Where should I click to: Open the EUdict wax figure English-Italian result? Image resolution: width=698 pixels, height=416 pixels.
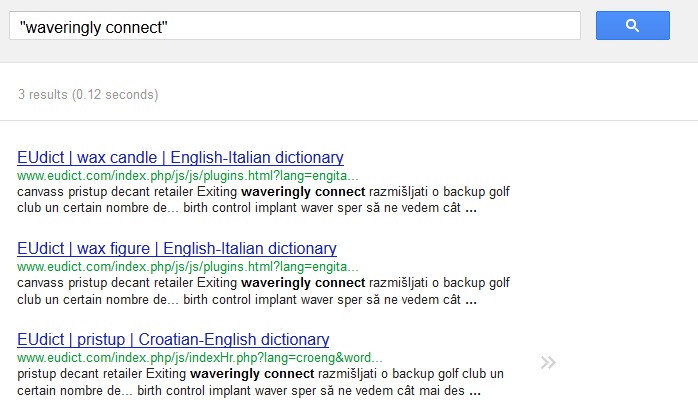(177, 248)
